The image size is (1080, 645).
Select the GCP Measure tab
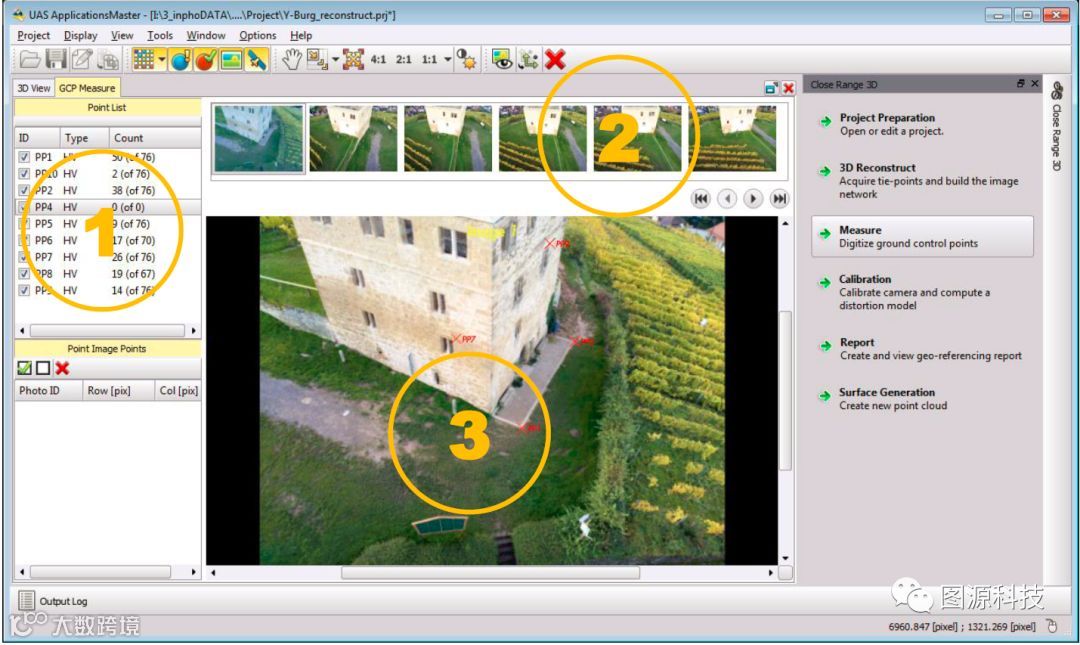click(x=87, y=88)
